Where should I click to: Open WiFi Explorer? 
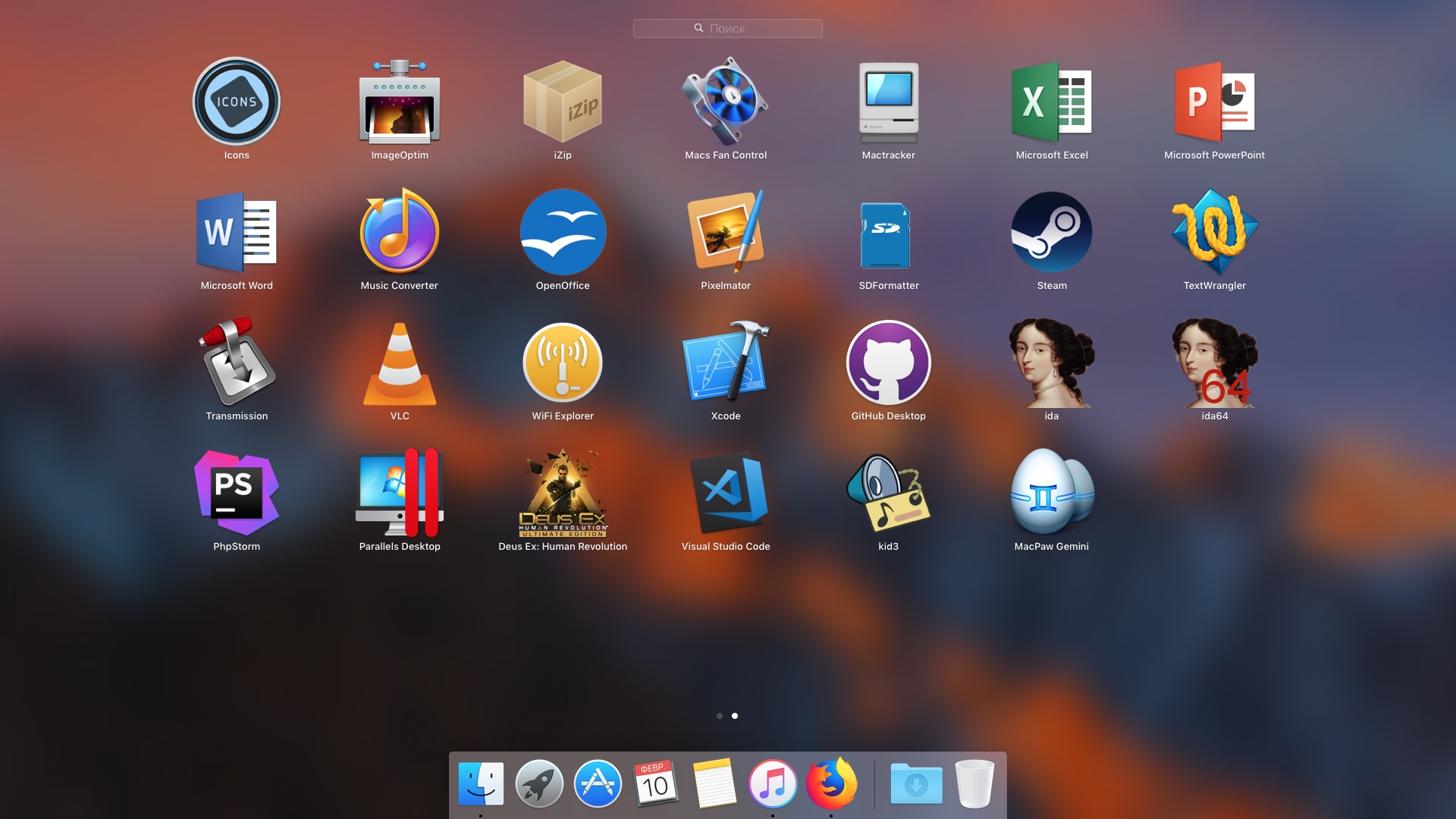(x=563, y=362)
